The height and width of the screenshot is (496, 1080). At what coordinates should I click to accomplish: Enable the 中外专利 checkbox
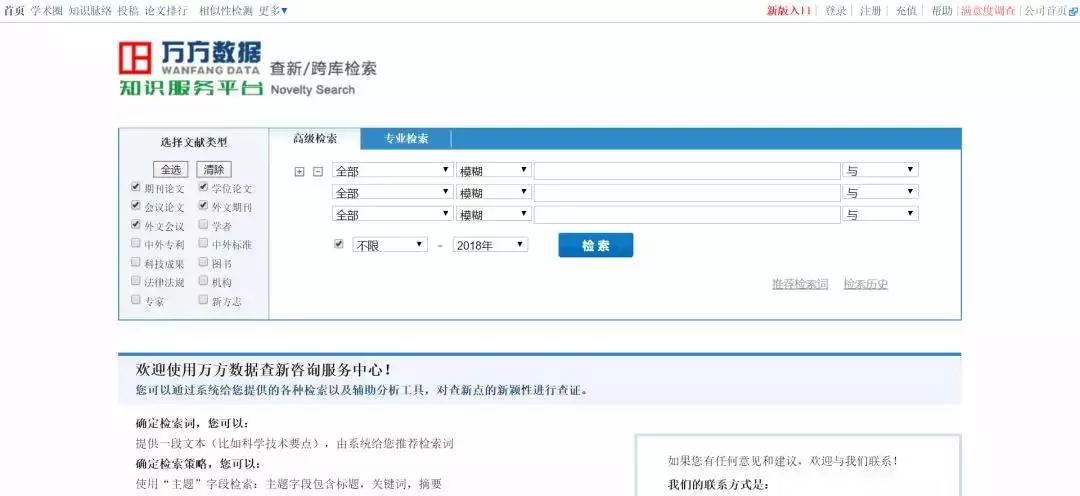tap(136, 242)
